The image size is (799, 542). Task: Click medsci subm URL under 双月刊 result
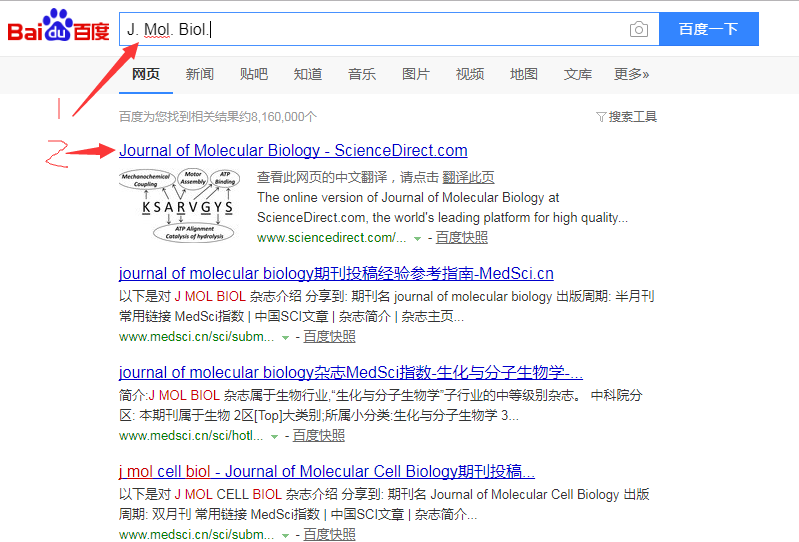[197, 535]
